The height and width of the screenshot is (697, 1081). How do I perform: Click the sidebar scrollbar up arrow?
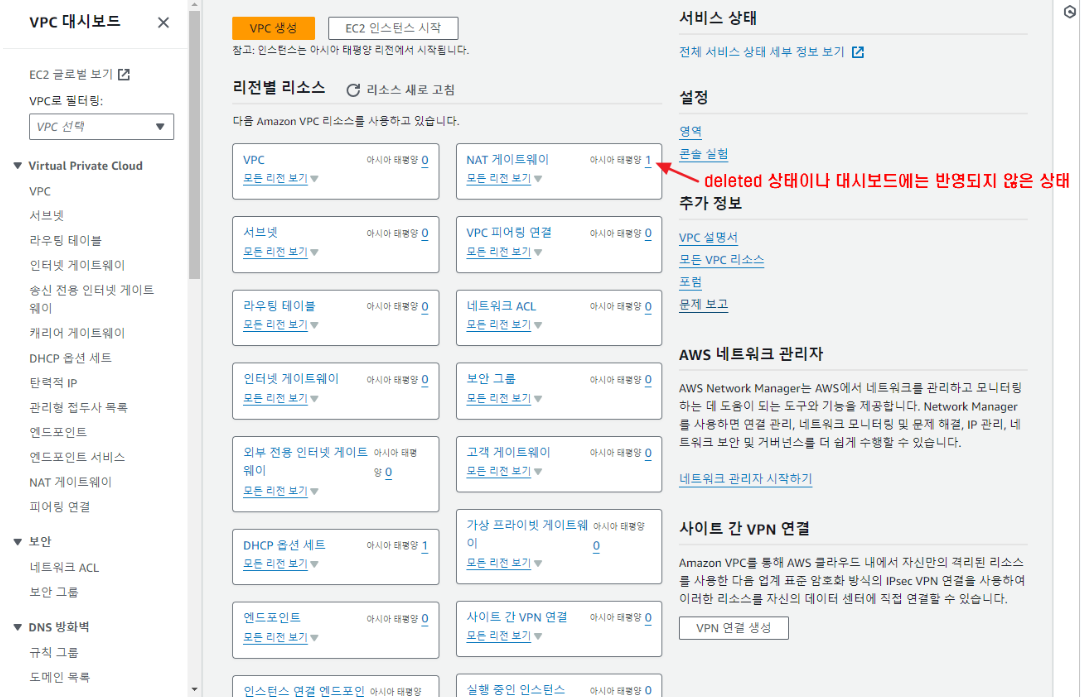(194, 6)
